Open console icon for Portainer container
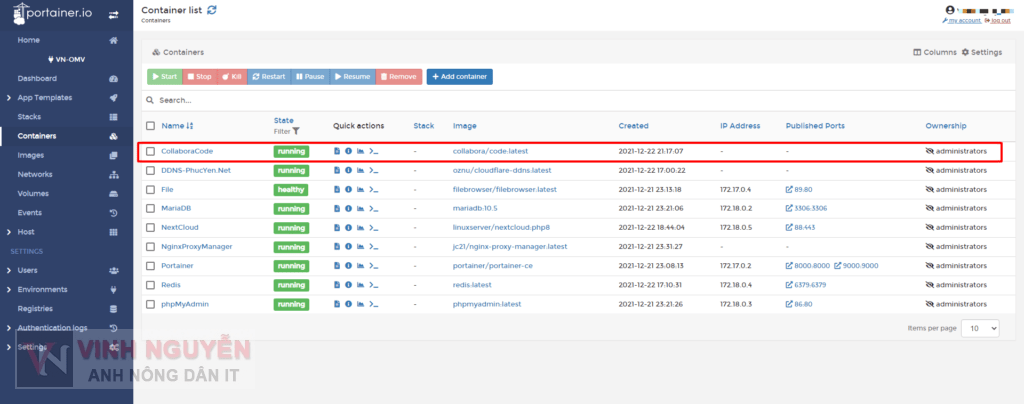1024x404 pixels. pos(374,266)
